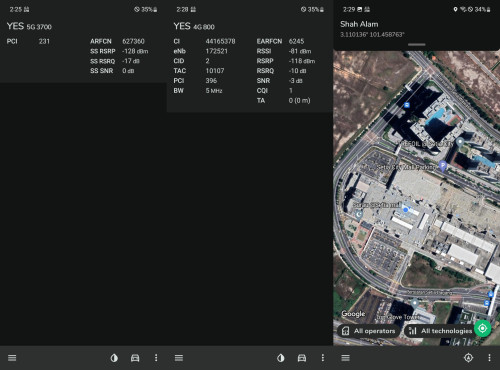Select the TA value 0 (0 m)

(299, 100)
